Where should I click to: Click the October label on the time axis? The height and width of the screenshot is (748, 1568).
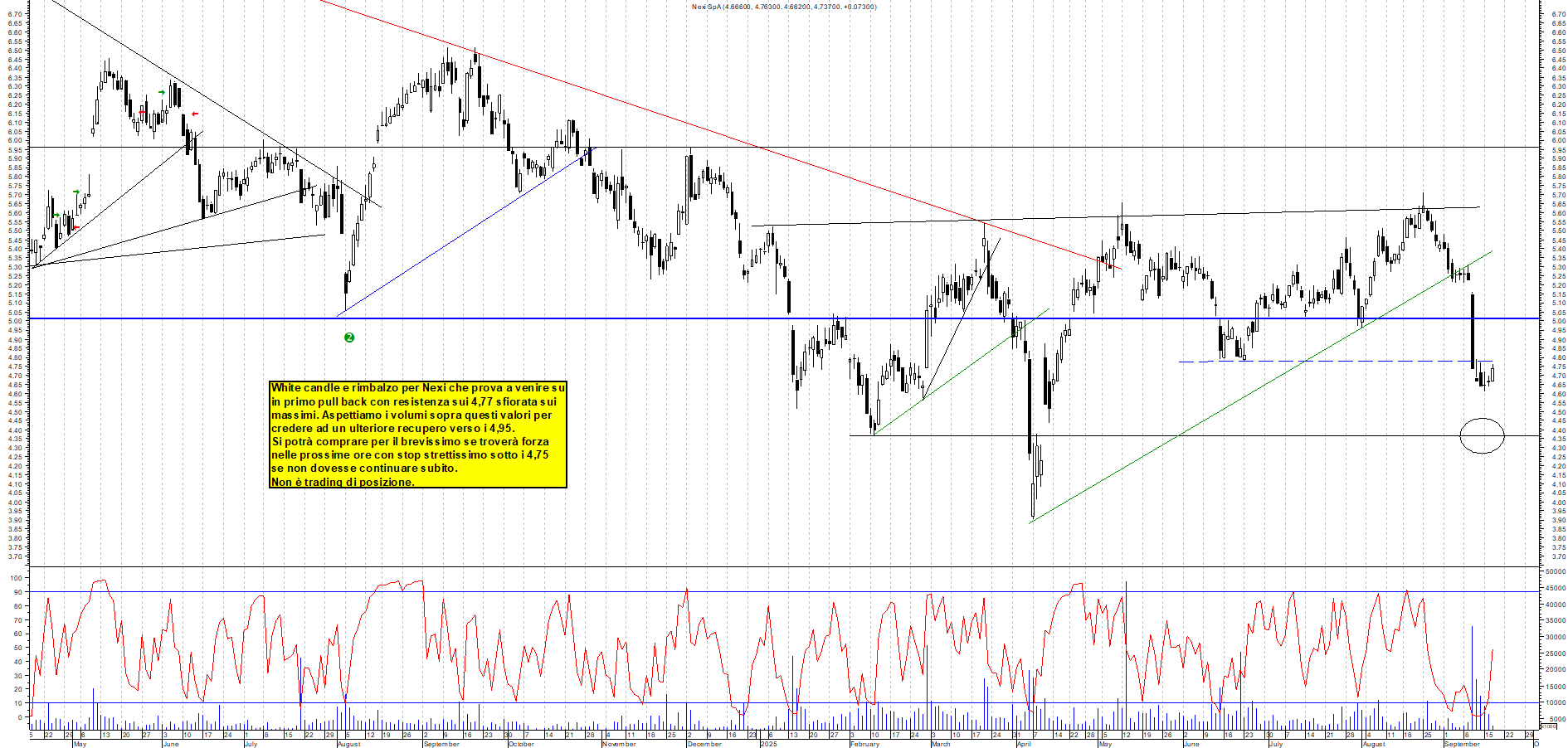coord(521,744)
